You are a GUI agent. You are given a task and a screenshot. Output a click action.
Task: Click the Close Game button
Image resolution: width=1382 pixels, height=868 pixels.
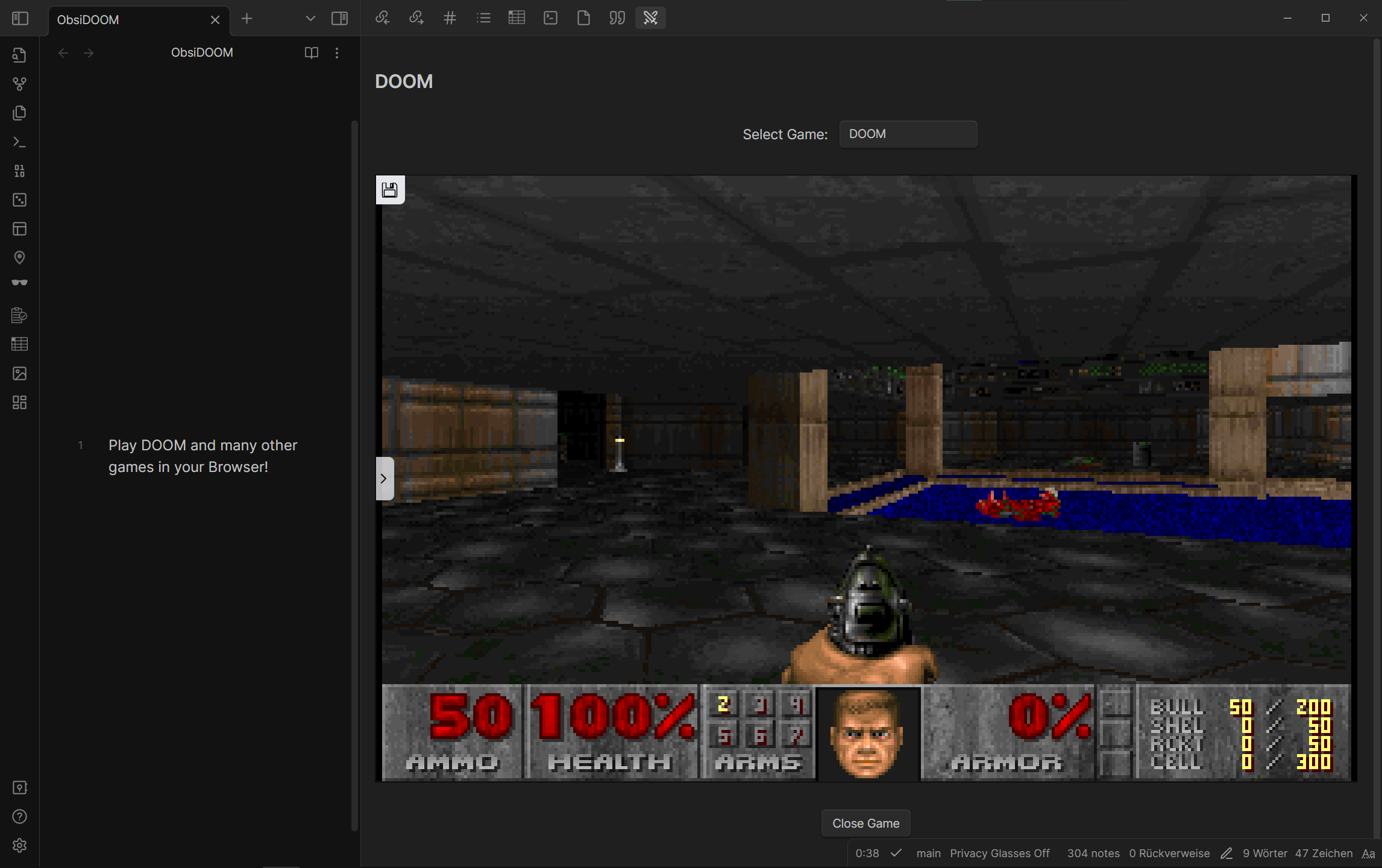(865, 823)
